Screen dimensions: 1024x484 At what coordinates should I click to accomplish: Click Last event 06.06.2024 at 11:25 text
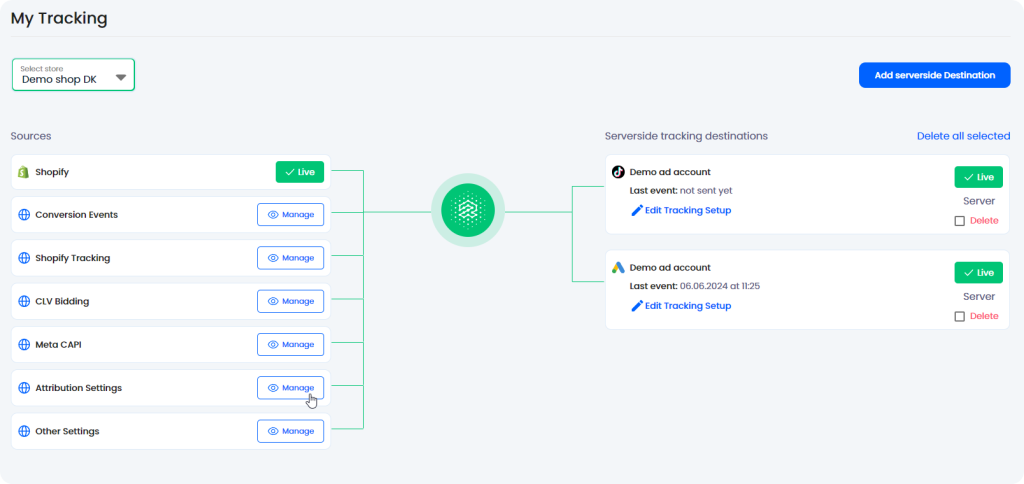695,287
